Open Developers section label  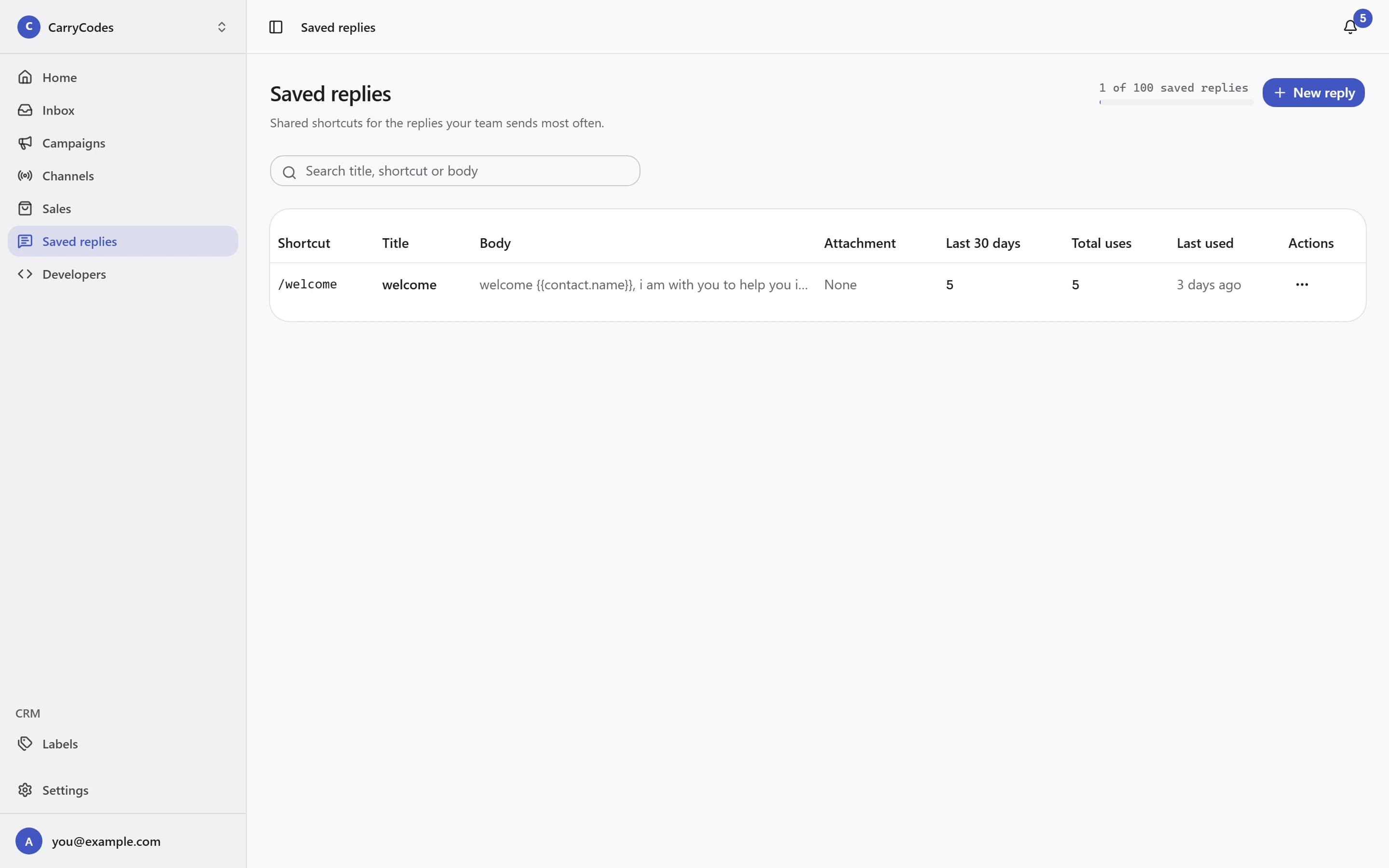coord(74,274)
